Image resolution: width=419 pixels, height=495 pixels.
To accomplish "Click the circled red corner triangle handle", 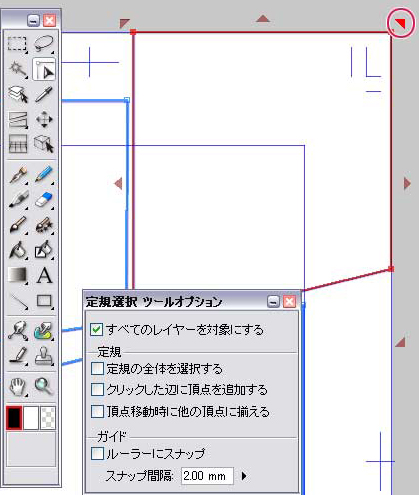I will pyautogui.click(x=400, y=23).
